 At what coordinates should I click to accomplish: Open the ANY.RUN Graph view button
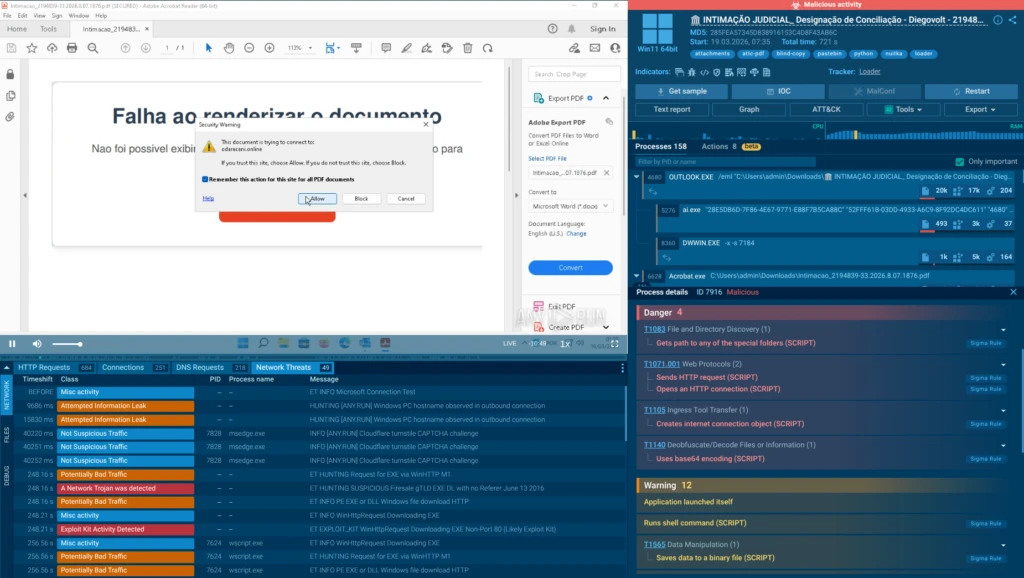click(x=748, y=109)
